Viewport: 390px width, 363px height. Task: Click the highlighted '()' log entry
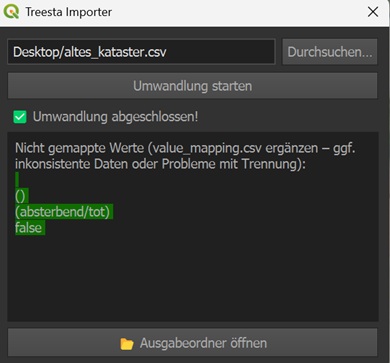click(x=22, y=196)
